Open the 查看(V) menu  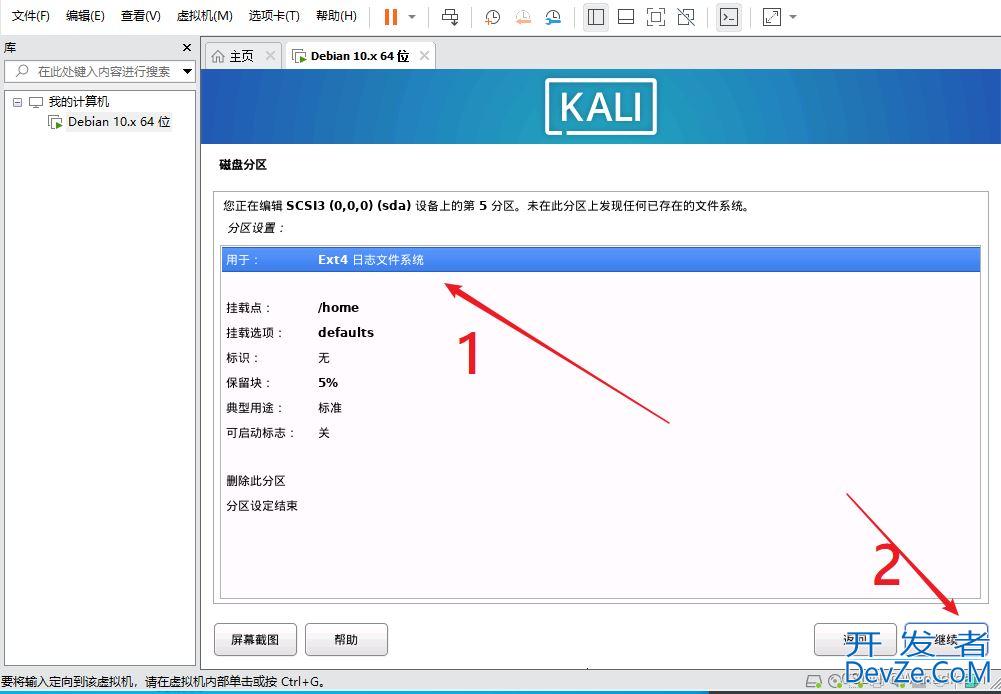[x=140, y=16]
